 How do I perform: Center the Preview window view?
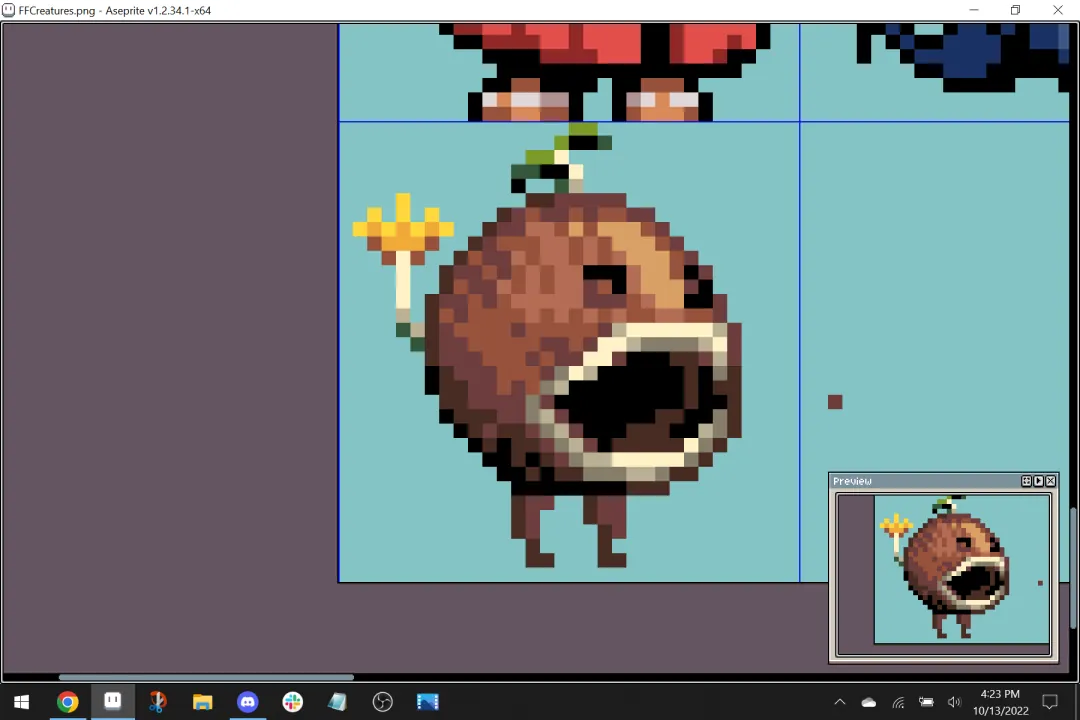[1026, 481]
